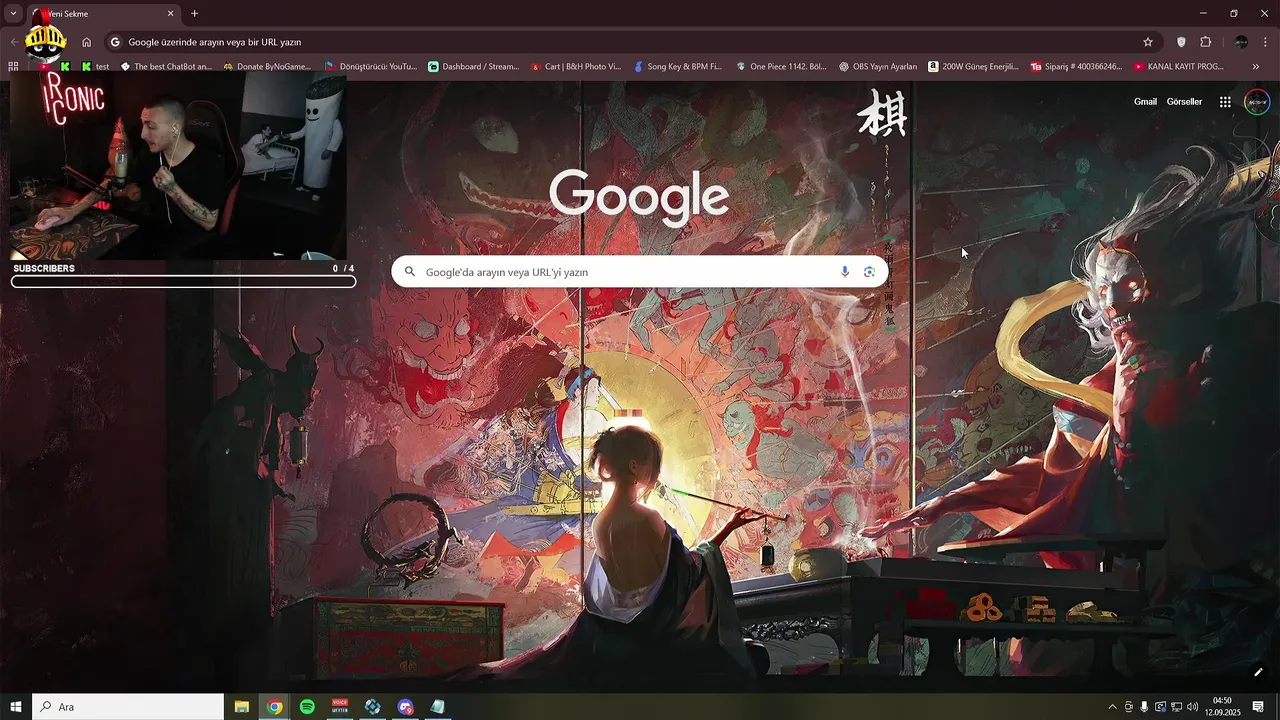Click the Google search input field
Viewport: 1280px width, 720px height.
(x=640, y=272)
